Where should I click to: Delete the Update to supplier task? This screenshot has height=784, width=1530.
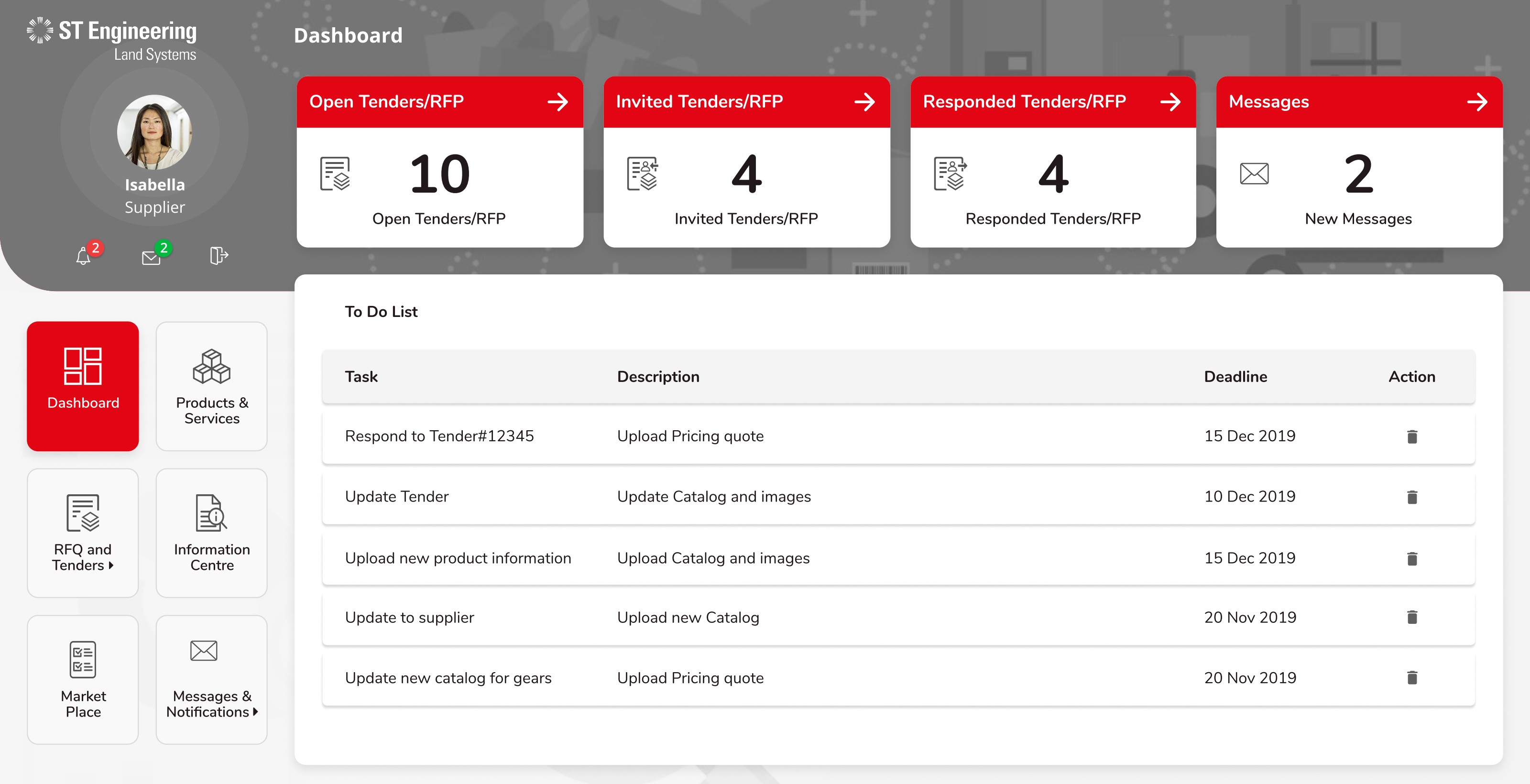1412,617
